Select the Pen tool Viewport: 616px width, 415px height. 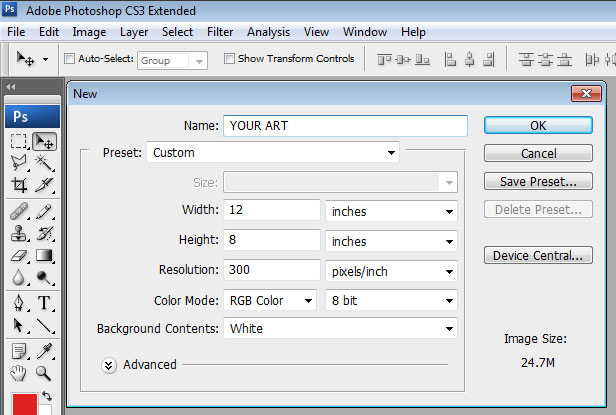(18, 303)
